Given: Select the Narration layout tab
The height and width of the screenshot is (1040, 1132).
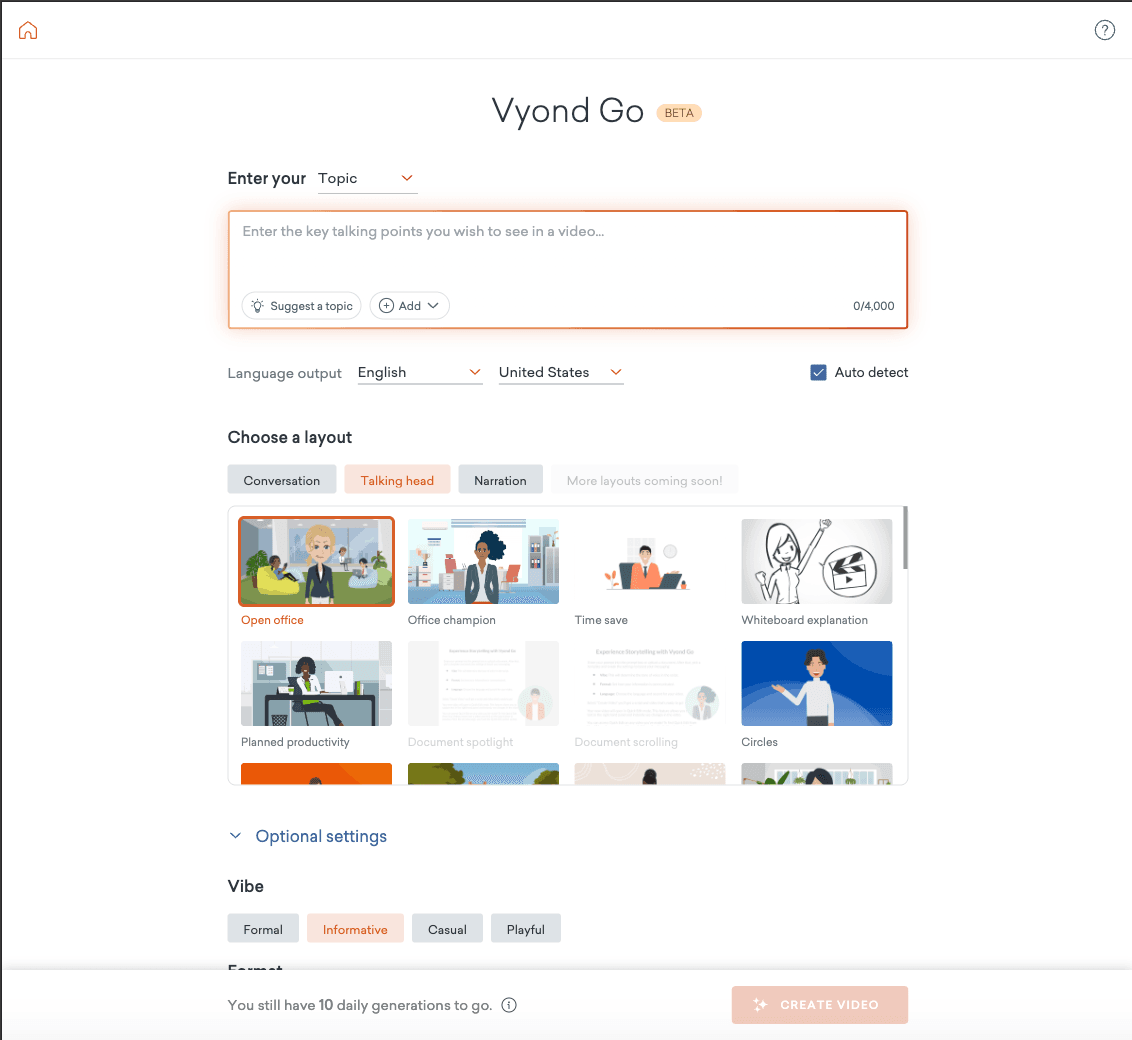Looking at the screenshot, I should 500,480.
